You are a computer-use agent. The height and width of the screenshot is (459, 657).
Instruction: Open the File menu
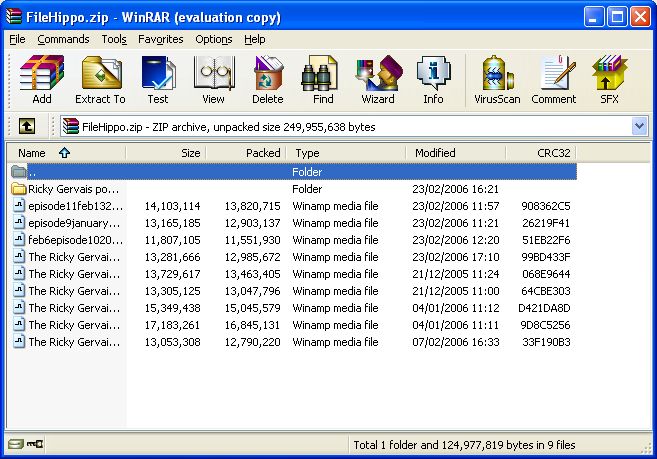coord(17,39)
